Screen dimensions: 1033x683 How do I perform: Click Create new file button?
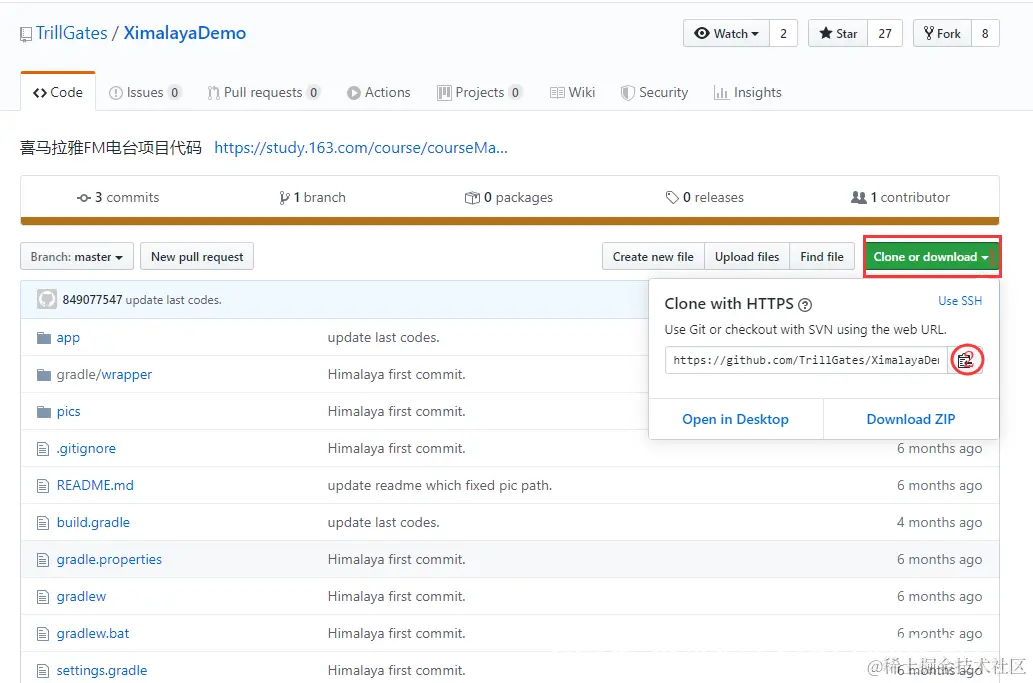(x=653, y=256)
